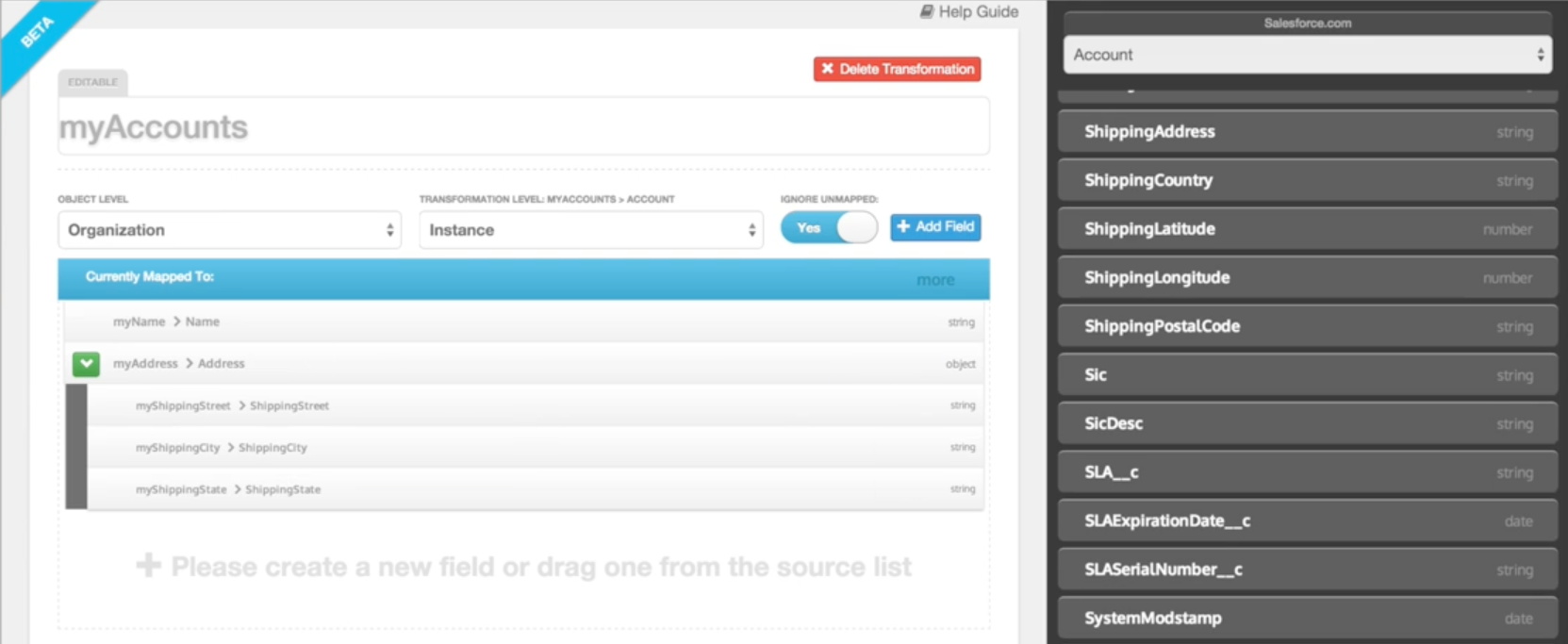Select the SicDesc source field
The height and width of the screenshot is (644, 1568).
pos(1307,424)
